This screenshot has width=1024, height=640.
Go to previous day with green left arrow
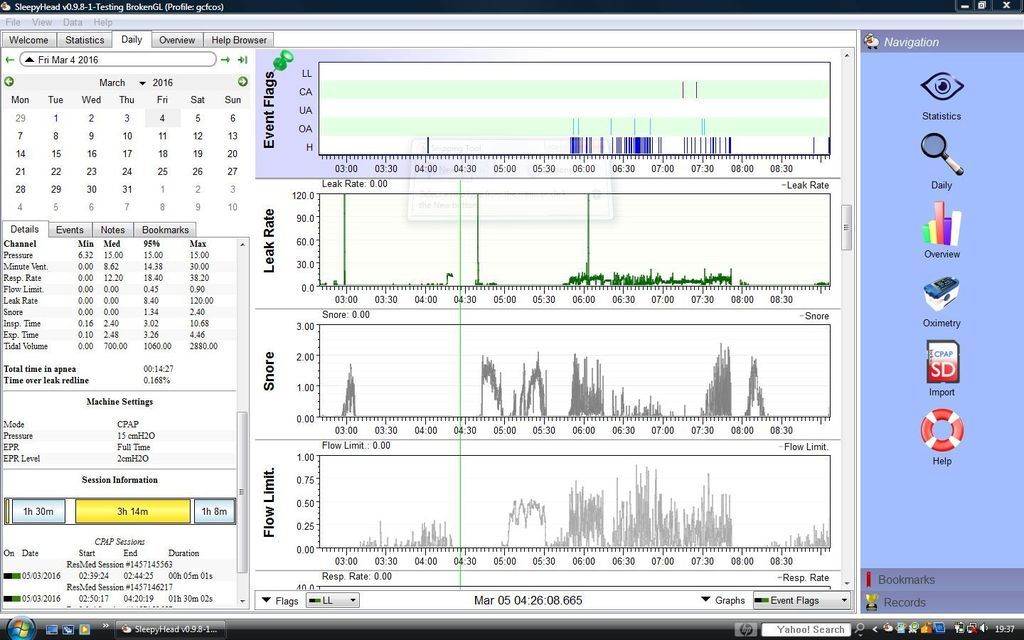(x=9, y=59)
